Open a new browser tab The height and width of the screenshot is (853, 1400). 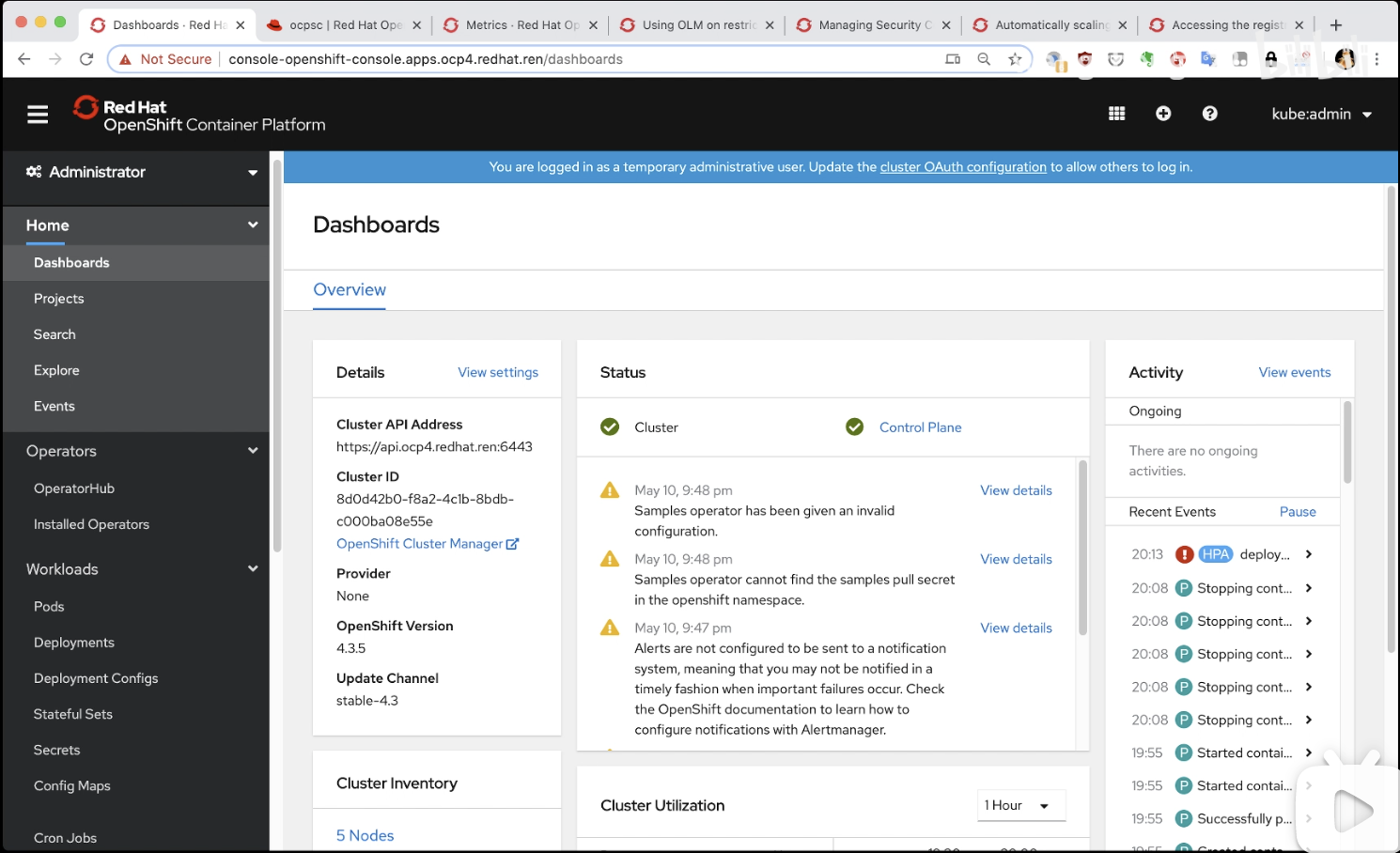pos(1336,25)
